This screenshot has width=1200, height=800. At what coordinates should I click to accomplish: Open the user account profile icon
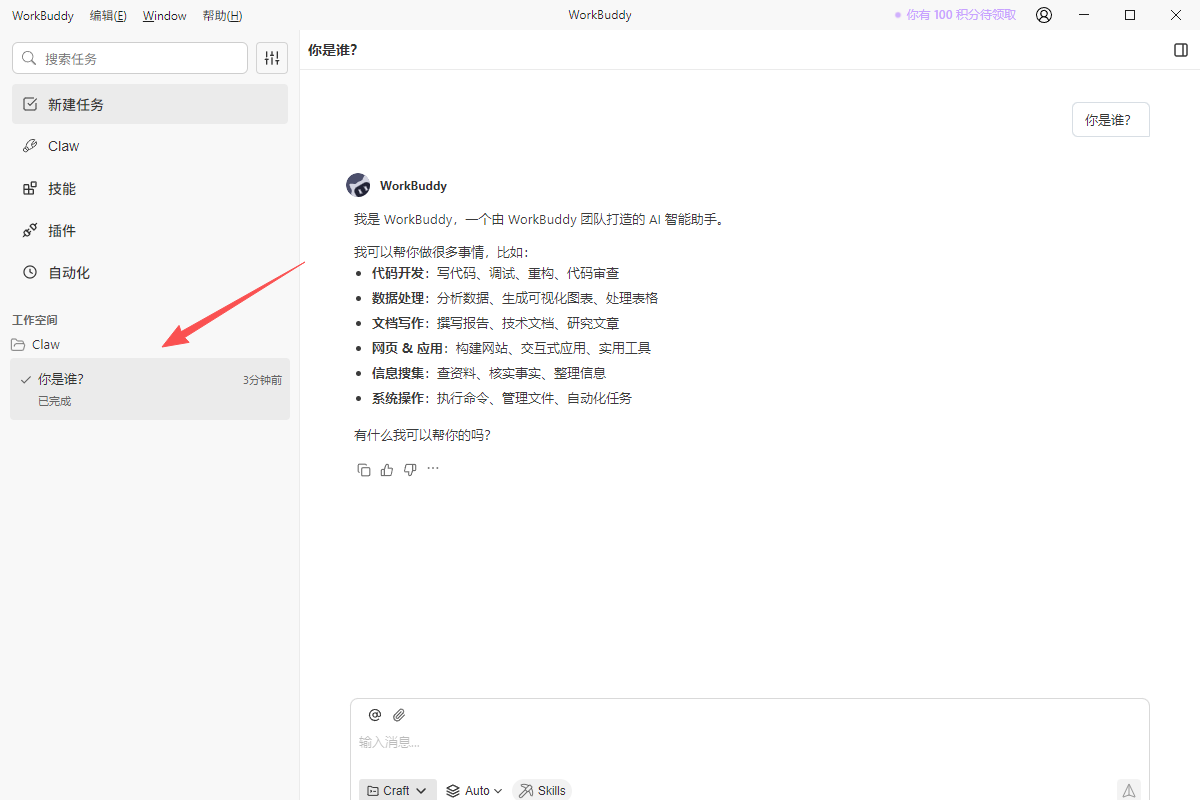[x=1044, y=15]
